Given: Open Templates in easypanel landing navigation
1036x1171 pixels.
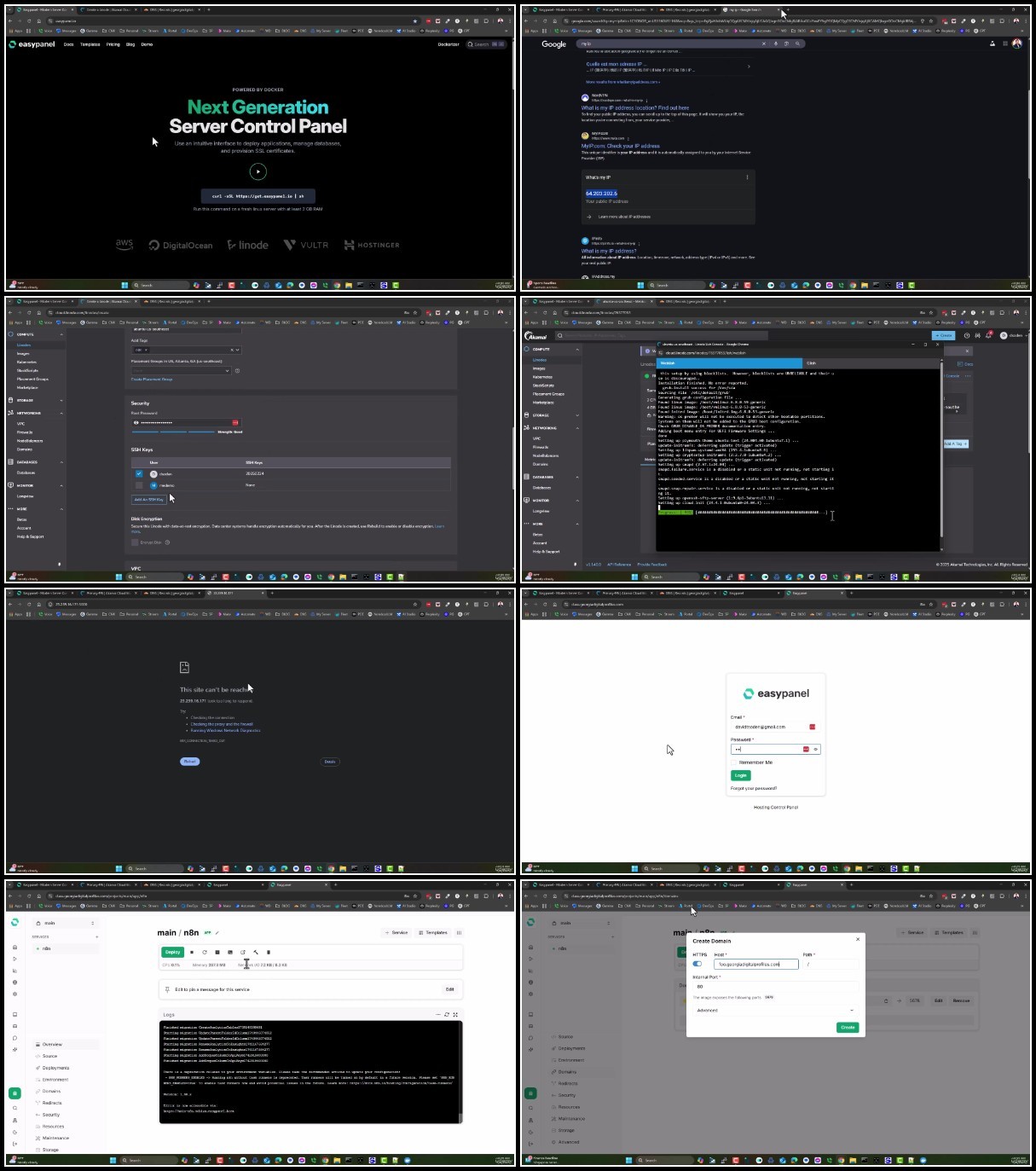Looking at the screenshot, I should [90, 44].
